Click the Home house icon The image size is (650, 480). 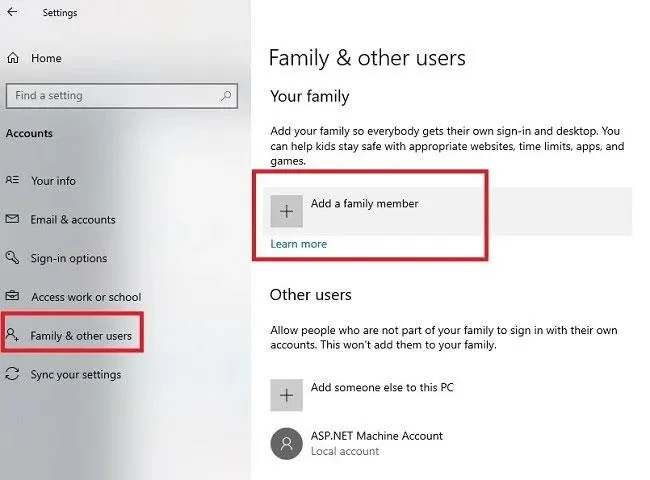13,58
